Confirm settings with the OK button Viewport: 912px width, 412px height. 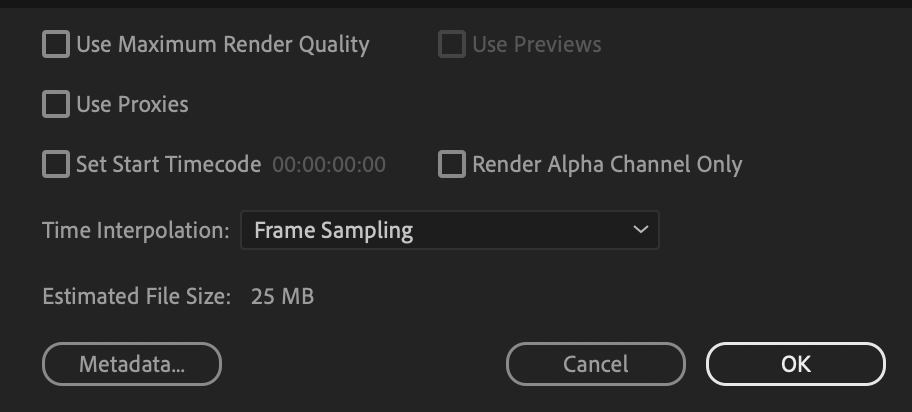click(795, 364)
